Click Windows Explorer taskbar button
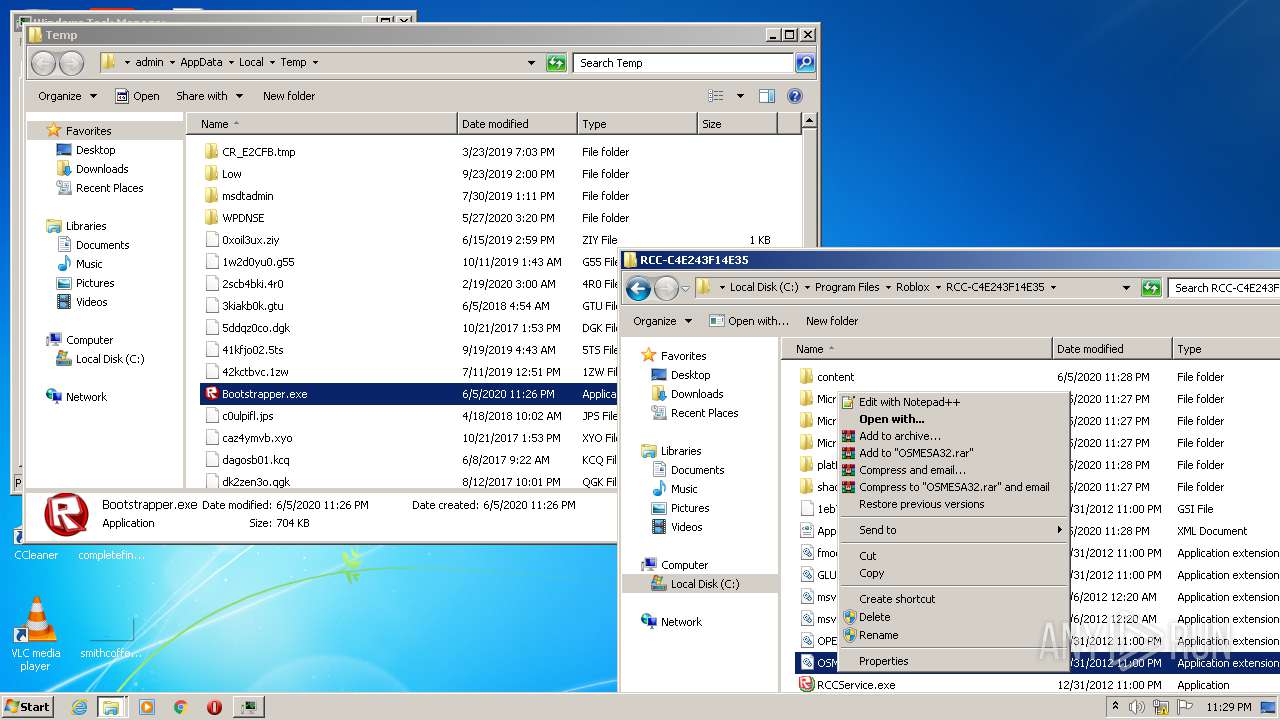The width and height of the screenshot is (1280, 720). tap(111, 707)
